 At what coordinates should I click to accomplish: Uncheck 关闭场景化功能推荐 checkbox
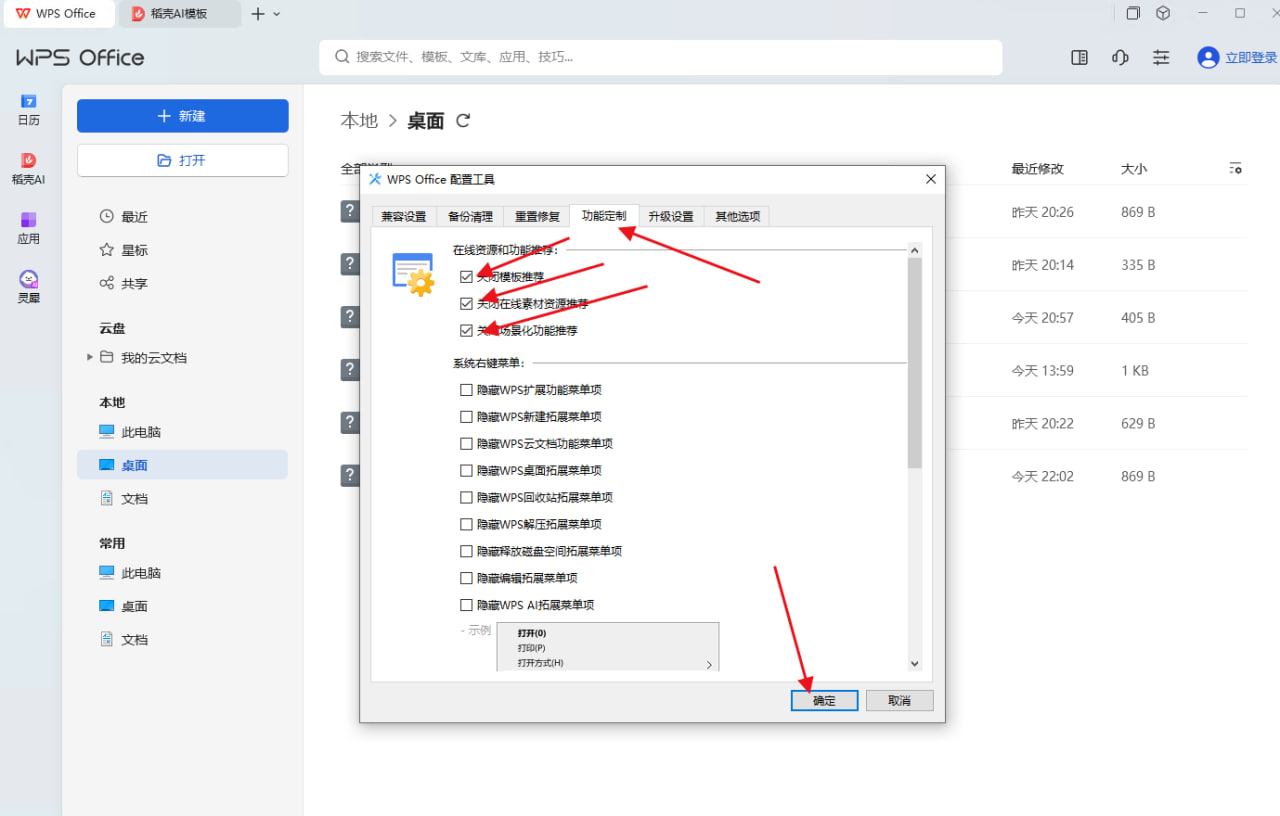[466, 331]
